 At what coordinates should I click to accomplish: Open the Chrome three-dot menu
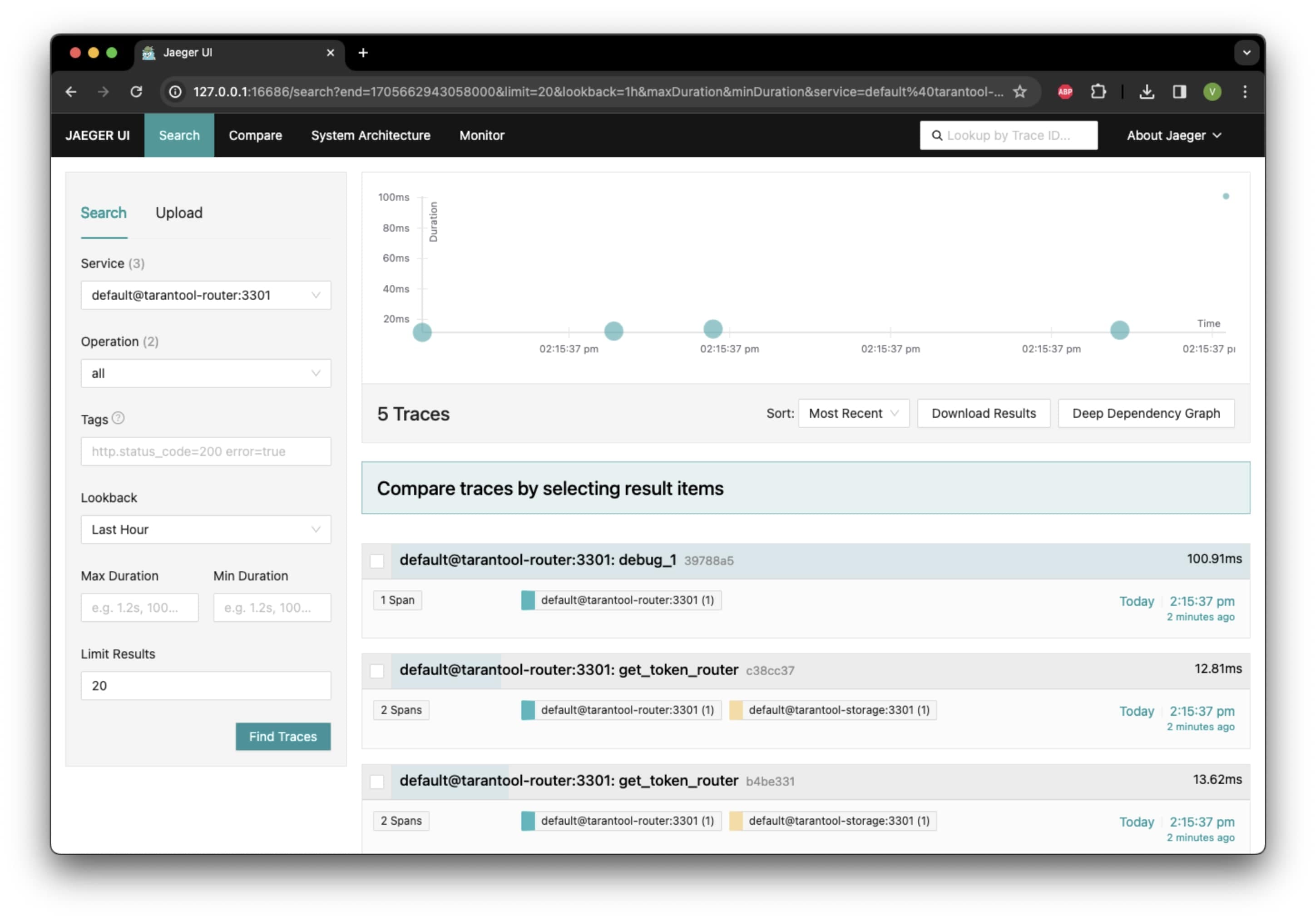[x=1245, y=92]
